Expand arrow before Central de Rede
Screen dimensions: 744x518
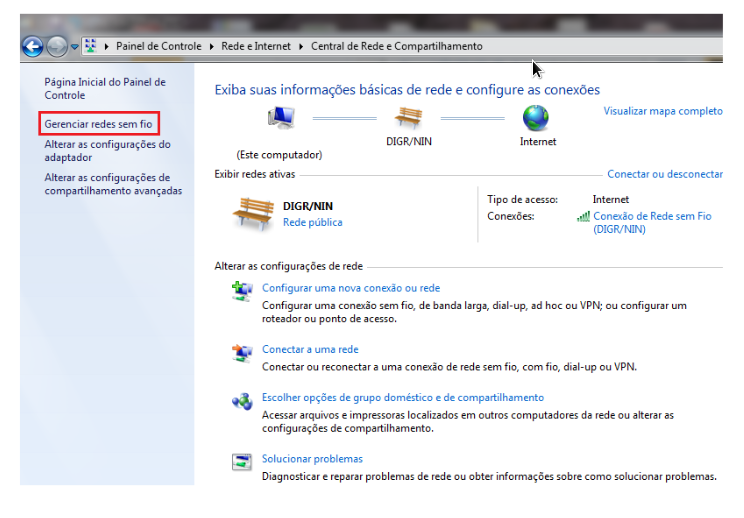point(301,46)
